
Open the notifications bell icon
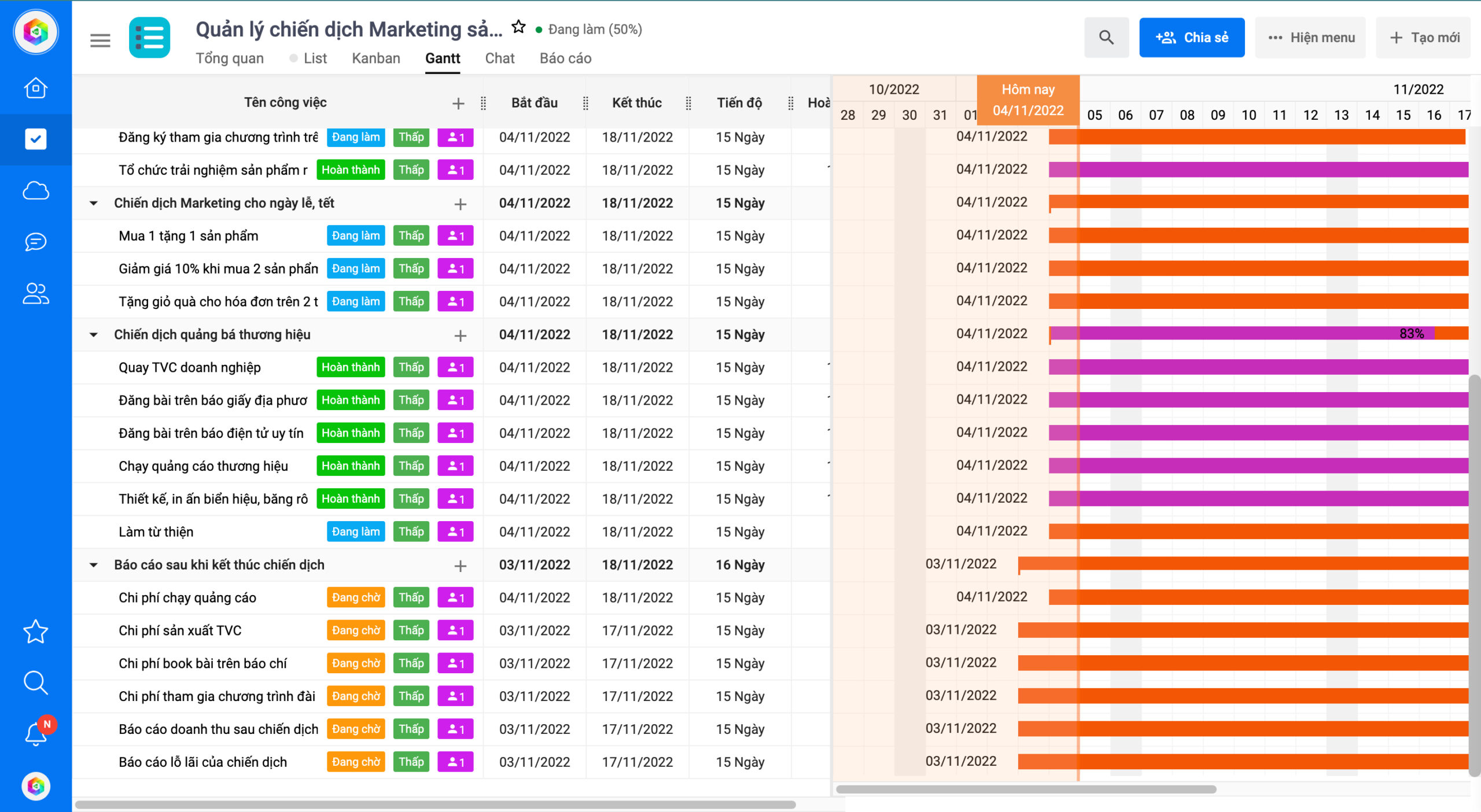(36, 733)
